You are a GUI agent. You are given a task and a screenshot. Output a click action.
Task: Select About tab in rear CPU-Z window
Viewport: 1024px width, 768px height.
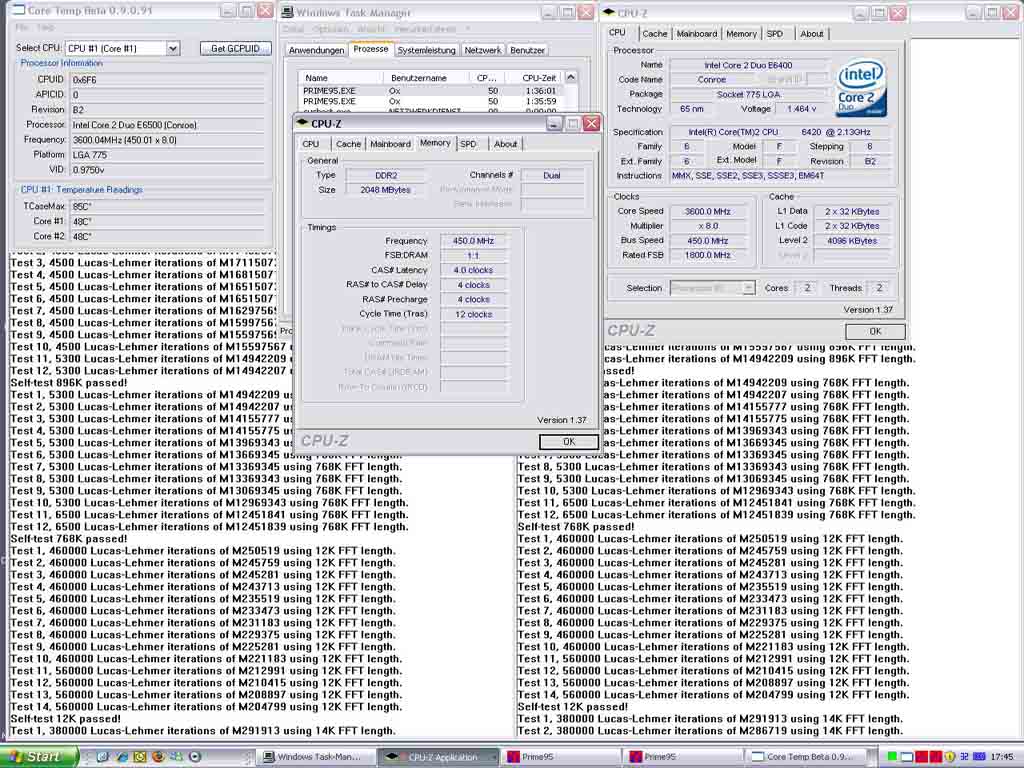click(812, 34)
